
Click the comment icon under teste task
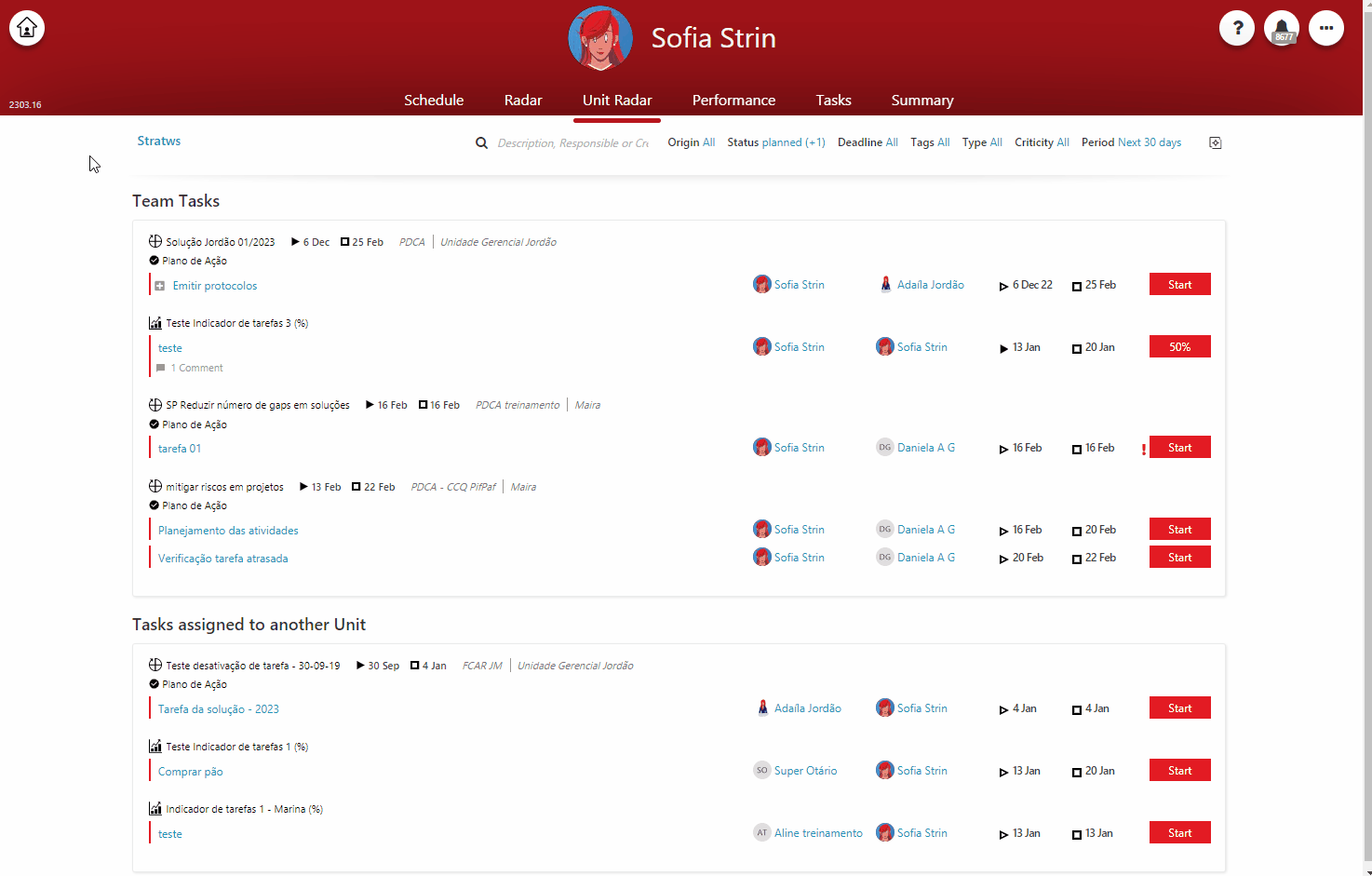coord(161,368)
